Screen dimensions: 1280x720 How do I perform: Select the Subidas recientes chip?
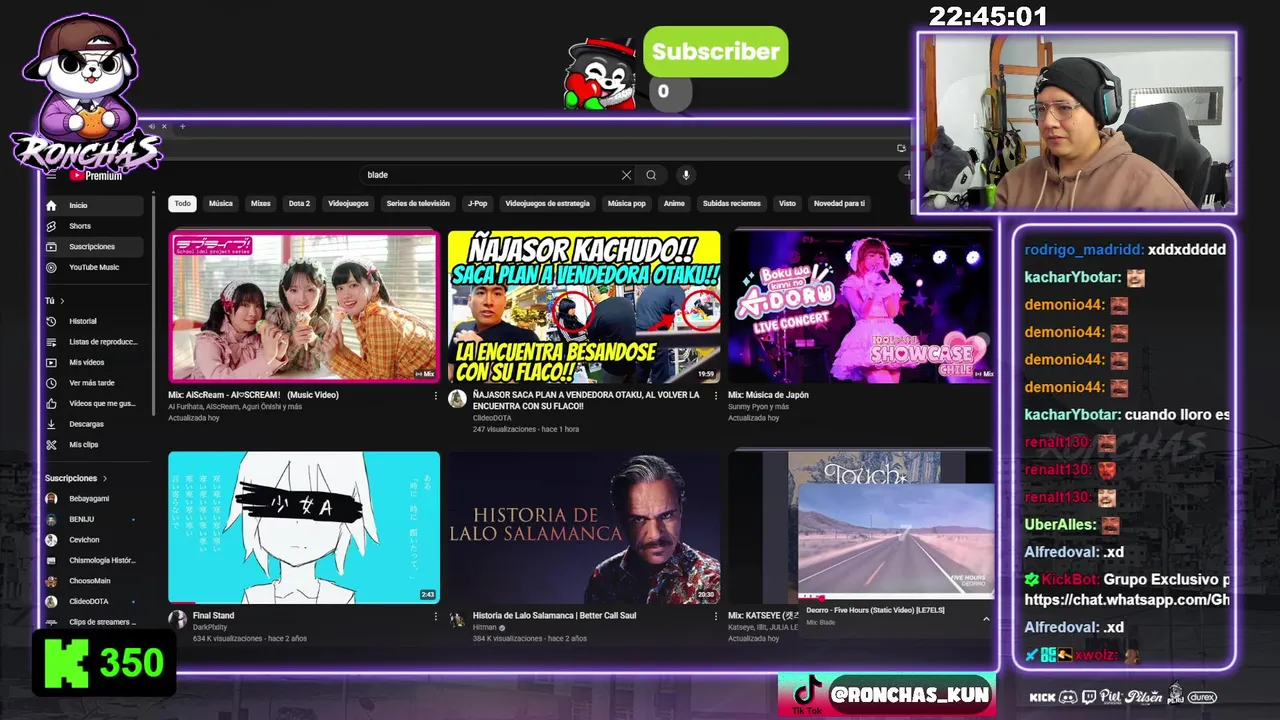[732, 203]
